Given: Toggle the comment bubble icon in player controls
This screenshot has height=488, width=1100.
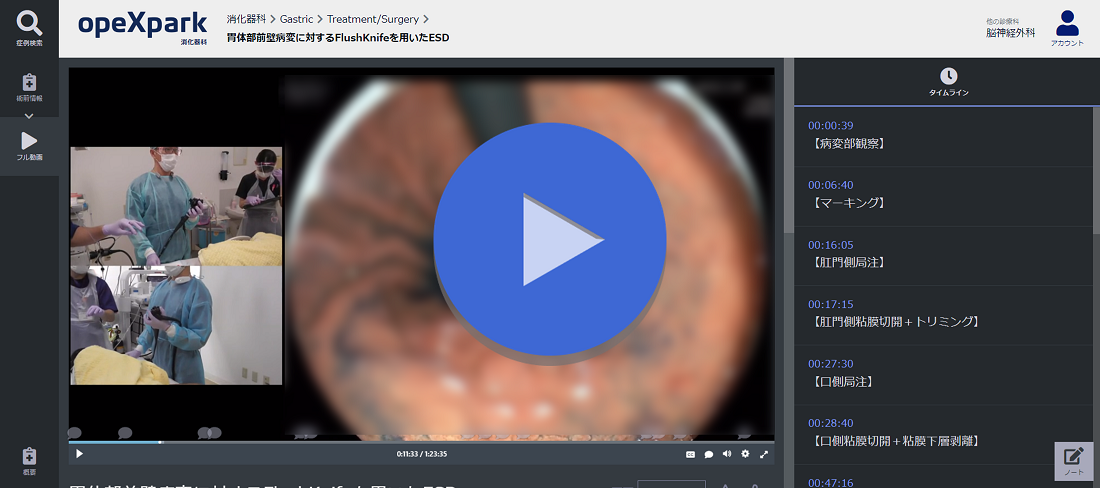Looking at the screenshot, I should [709, 454].
